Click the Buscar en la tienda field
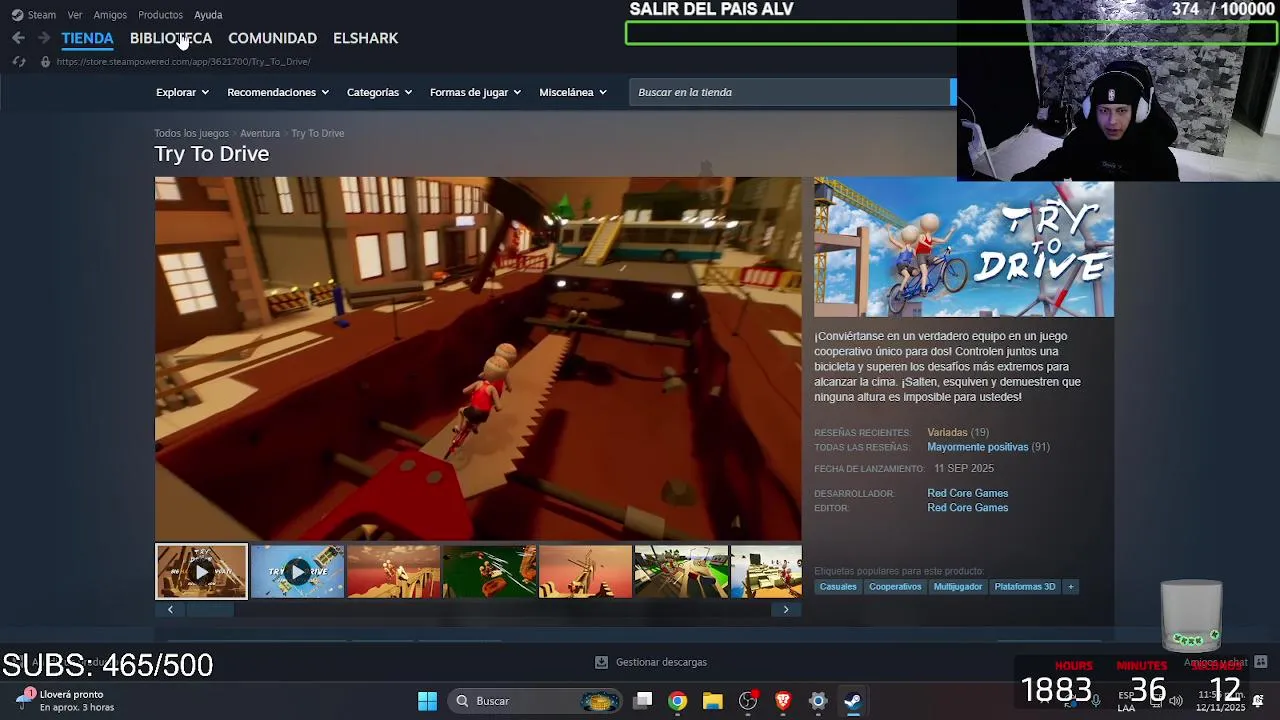Image resolution: width=1280 pixels, height=720 pixels. (790, 92)
